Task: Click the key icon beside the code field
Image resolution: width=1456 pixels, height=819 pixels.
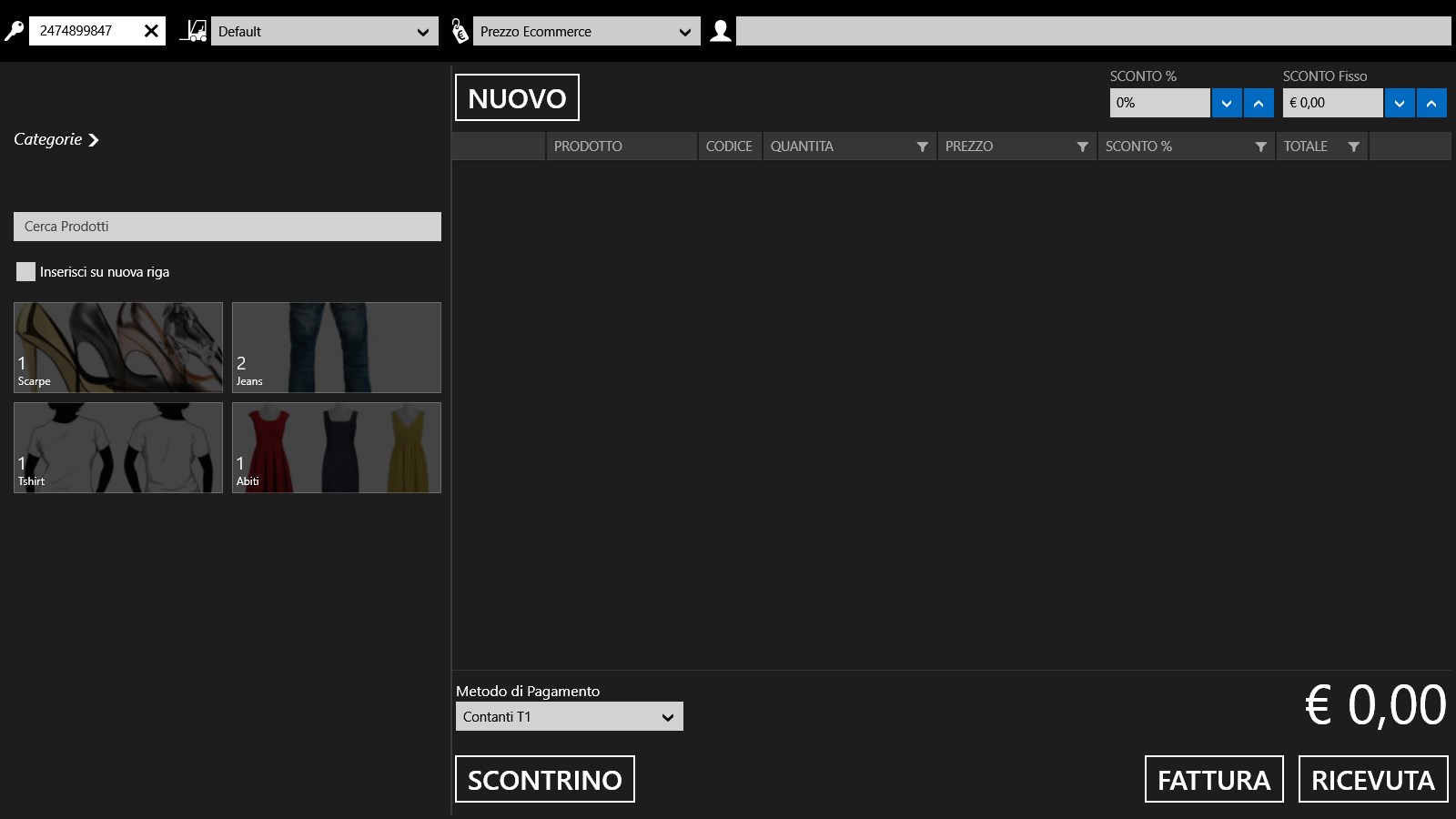Action: point(14,31)
